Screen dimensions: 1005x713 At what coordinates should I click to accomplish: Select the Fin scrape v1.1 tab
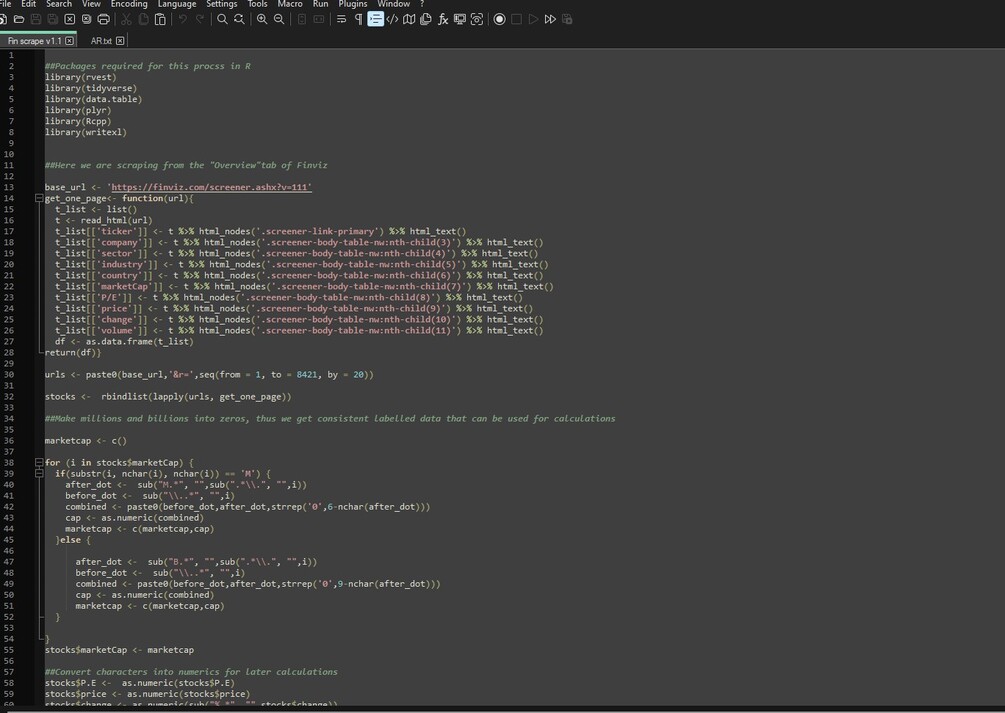[35, 41]
